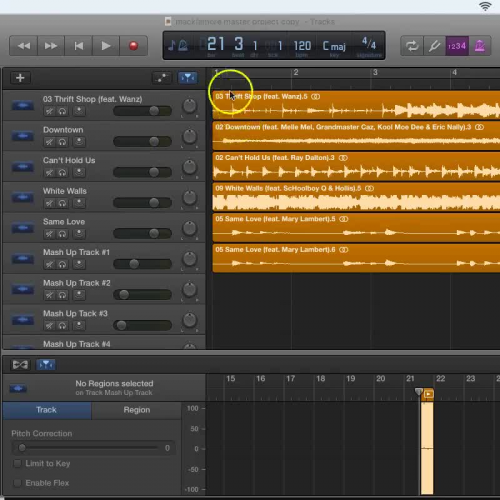This screenshot has width=500, height=500.
Task: Solo Mash Up Track #1
Action: click(62, 264)
